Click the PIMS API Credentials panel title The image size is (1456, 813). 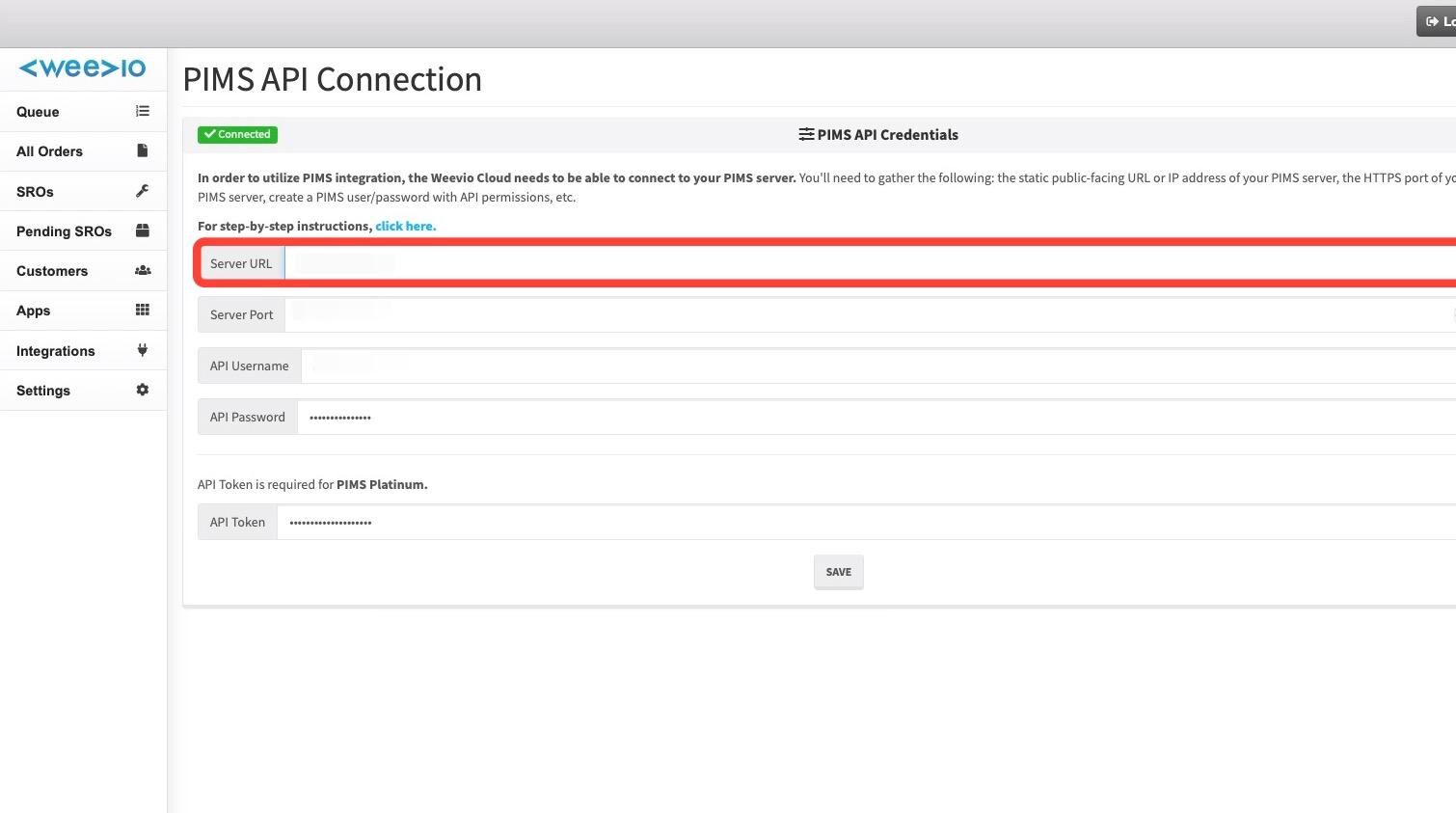888,135
